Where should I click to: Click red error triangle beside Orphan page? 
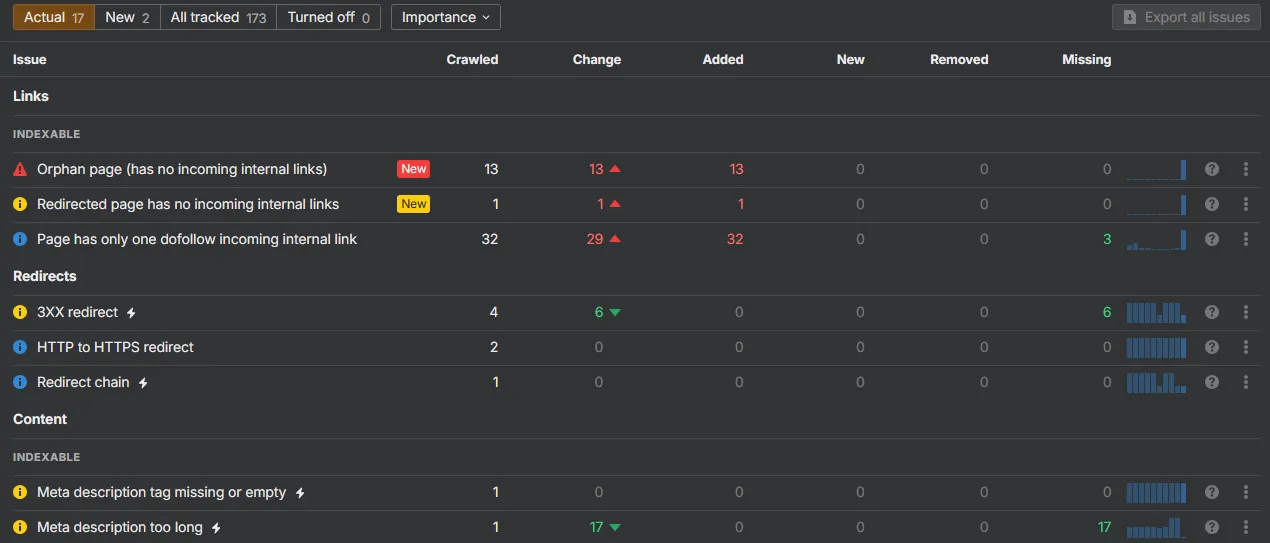point(20,169)
